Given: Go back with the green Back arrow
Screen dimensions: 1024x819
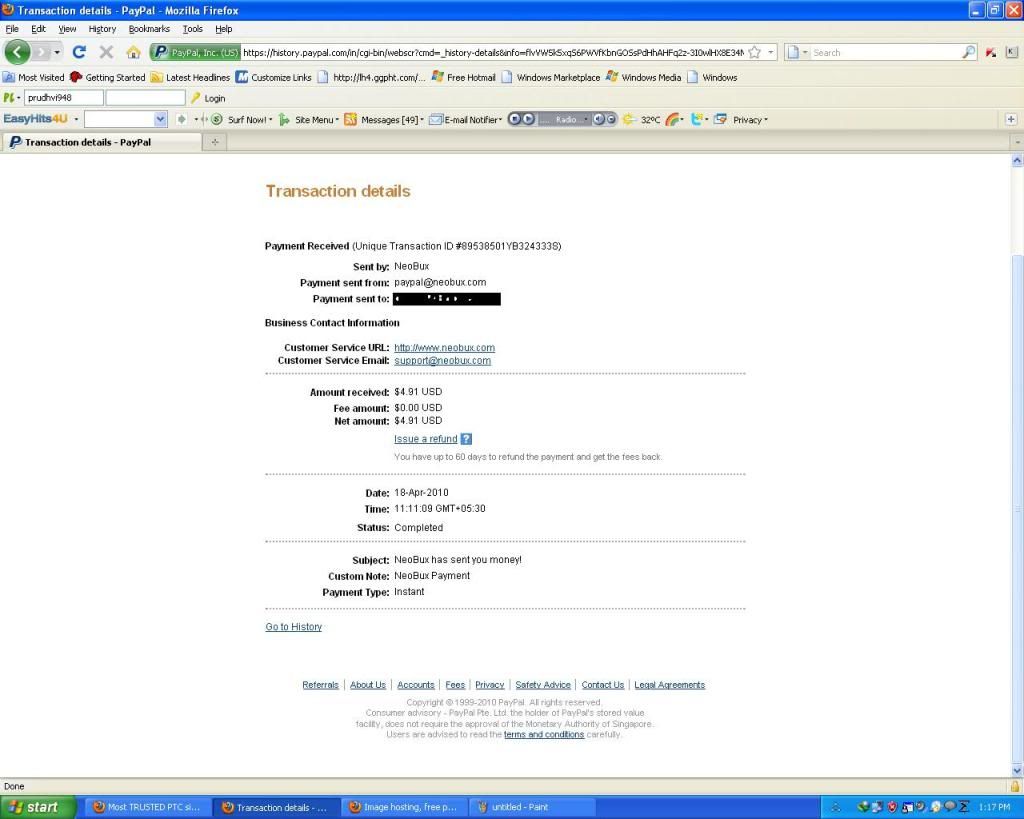Looking at the screenshot, I should point(18,52).
